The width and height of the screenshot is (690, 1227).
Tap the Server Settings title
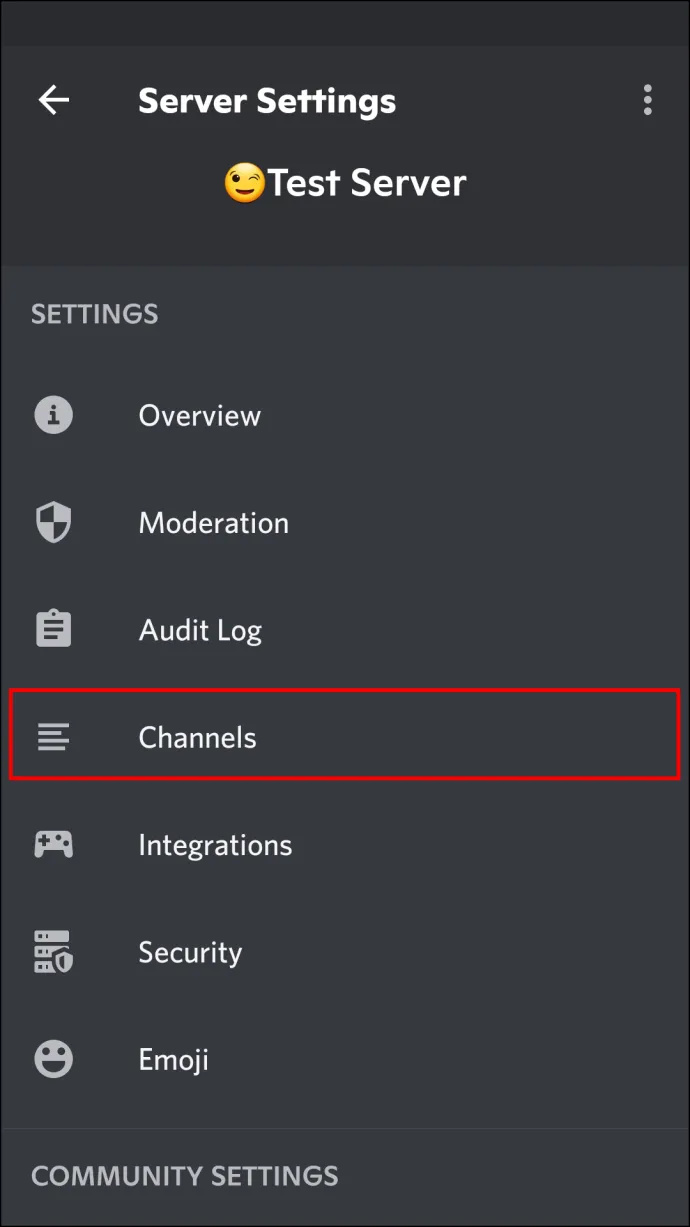click(x=267, y=101)
